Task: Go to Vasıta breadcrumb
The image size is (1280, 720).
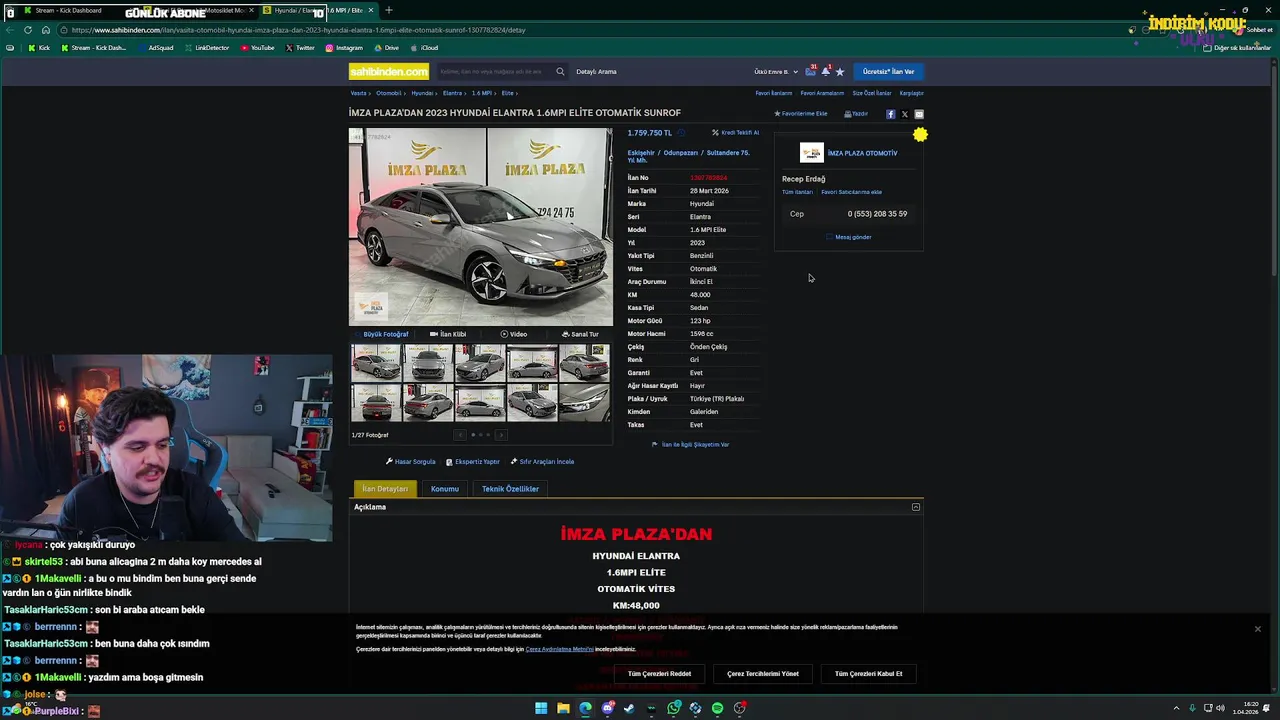Action: click(x=358, y=93)
